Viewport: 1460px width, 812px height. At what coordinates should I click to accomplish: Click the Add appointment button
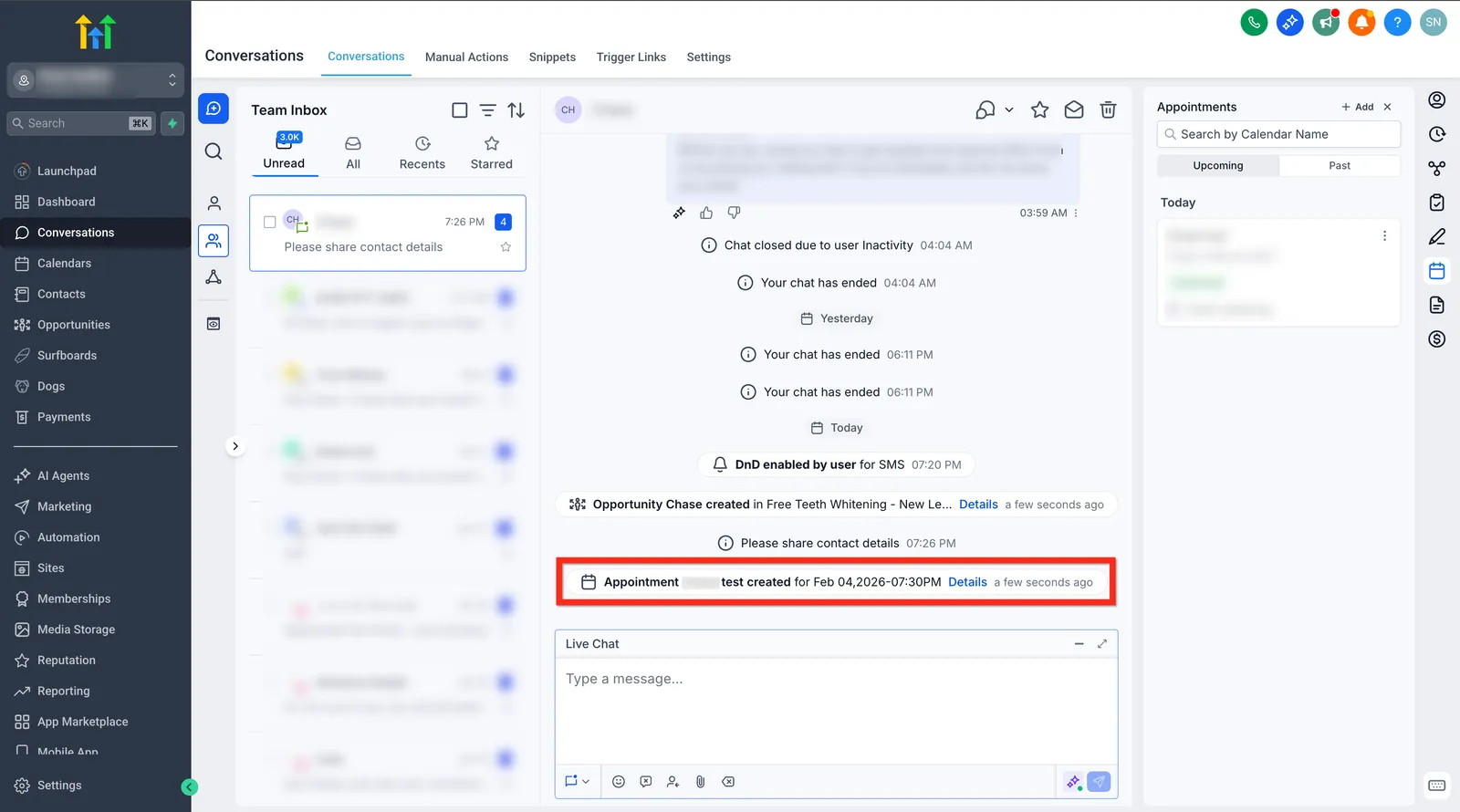[1358, 107]
